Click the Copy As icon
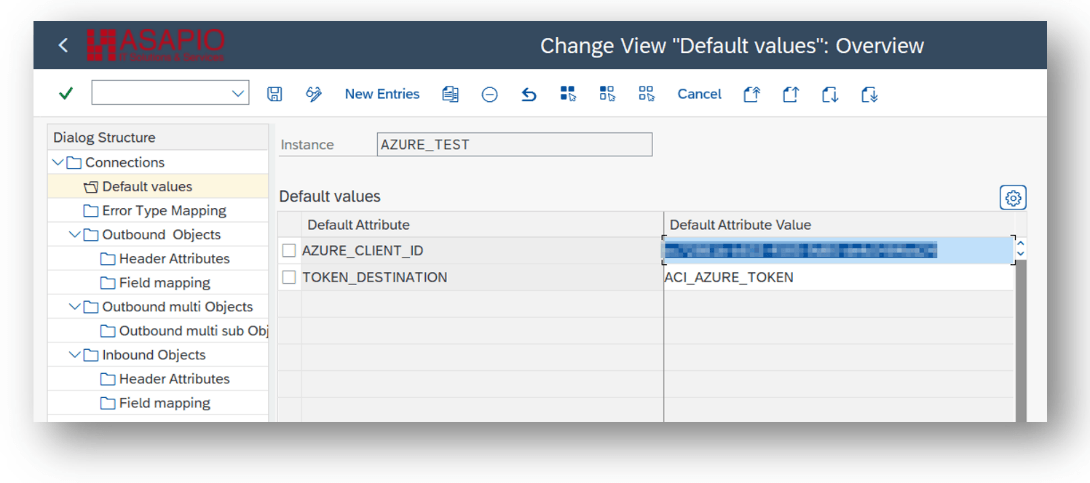This screenshot has width=1090, height=483. [450, 94]
